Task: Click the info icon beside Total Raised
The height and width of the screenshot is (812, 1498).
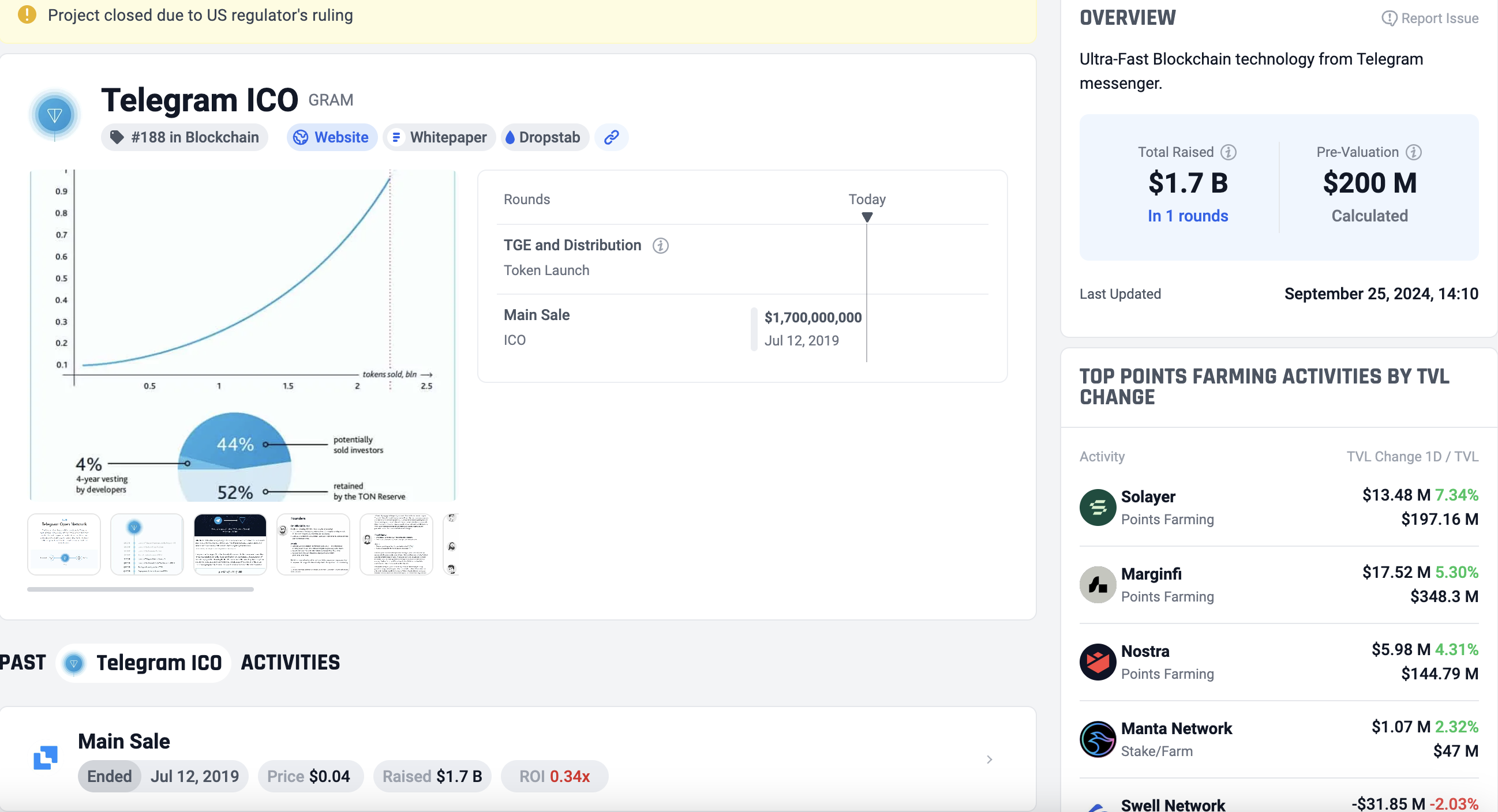Action: 1228,152
